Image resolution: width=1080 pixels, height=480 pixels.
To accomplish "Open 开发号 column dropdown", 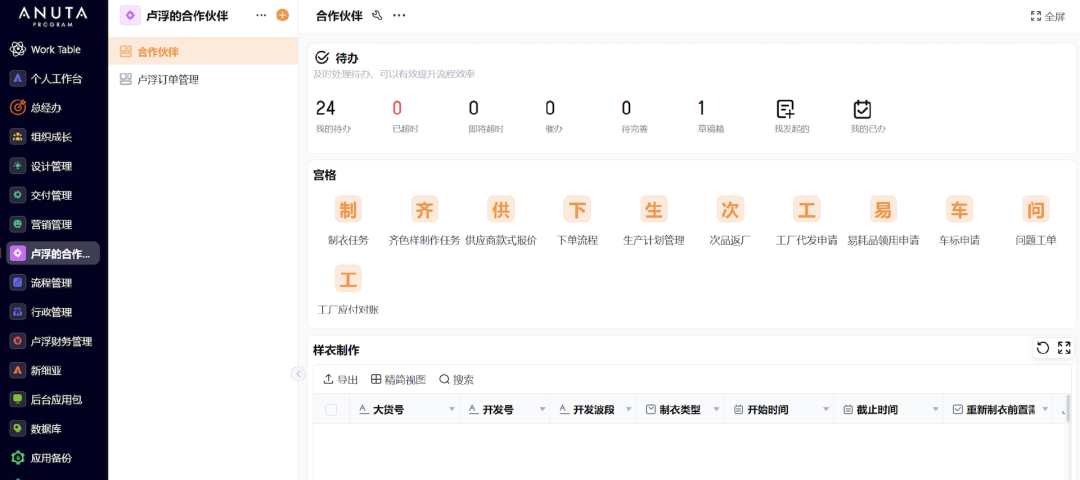I will point(542,410).
